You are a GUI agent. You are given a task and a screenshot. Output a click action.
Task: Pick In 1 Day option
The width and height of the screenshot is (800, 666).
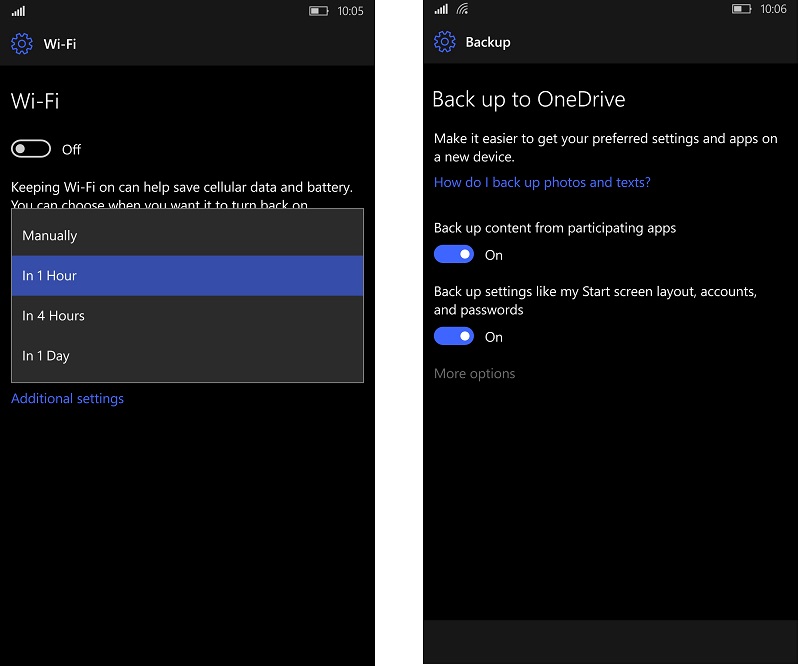click(x=187, y=356)
